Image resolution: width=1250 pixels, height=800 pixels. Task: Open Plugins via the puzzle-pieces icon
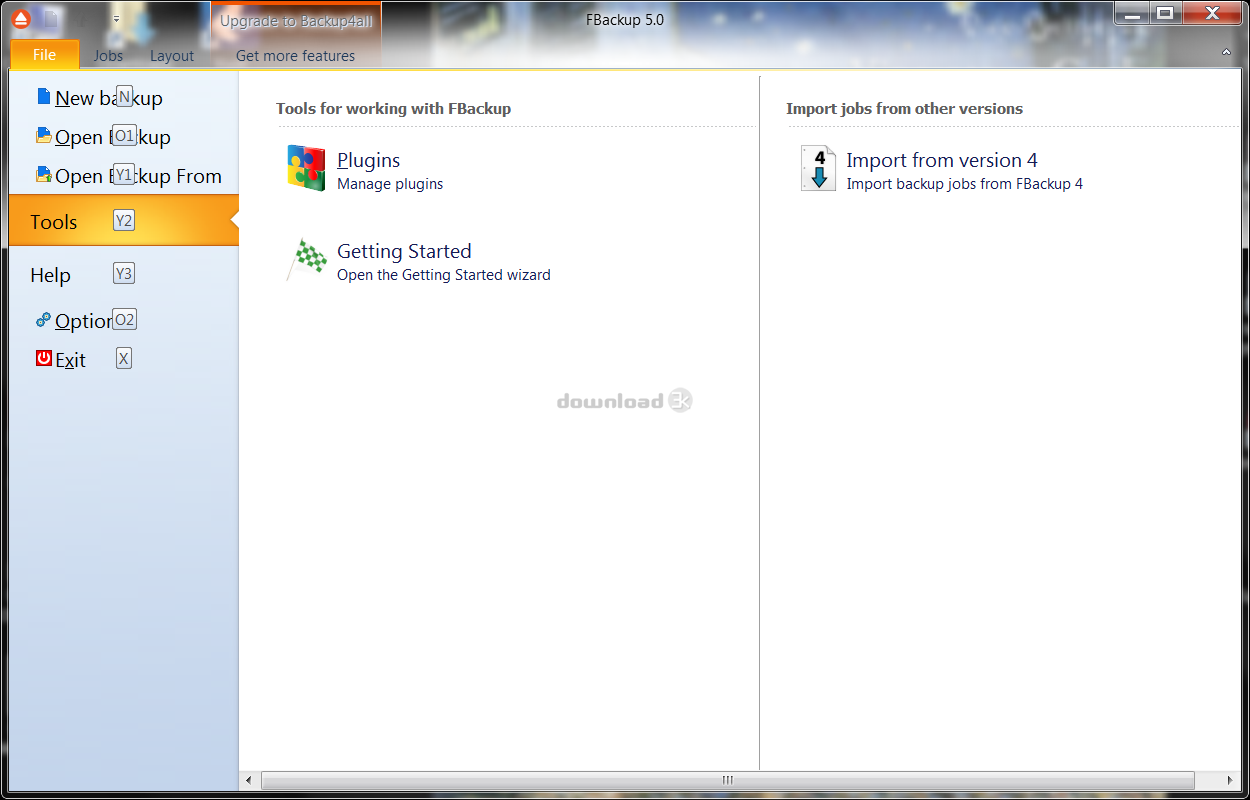306,167
